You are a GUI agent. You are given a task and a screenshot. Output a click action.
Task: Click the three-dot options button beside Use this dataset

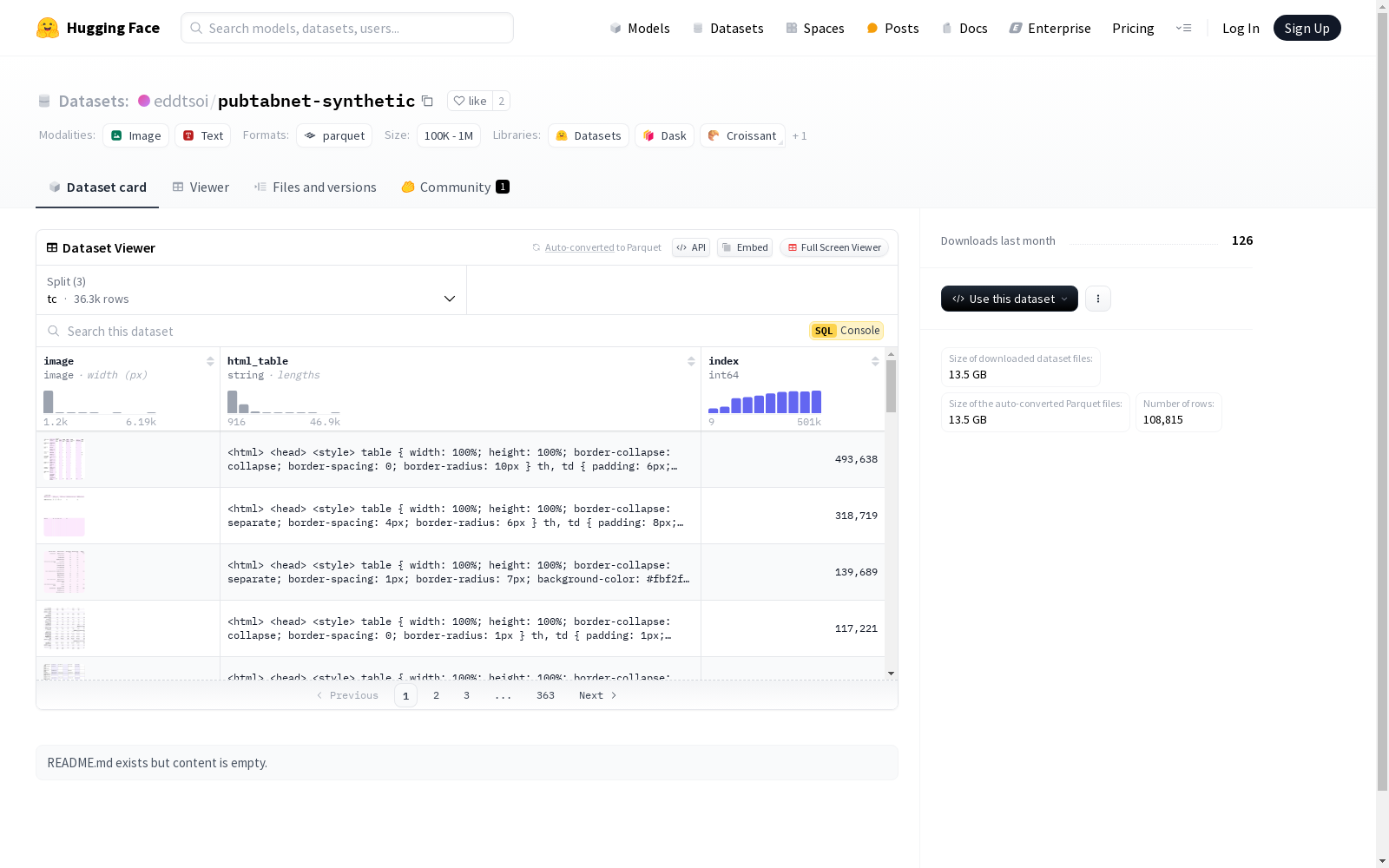[x=1097, y=299]
